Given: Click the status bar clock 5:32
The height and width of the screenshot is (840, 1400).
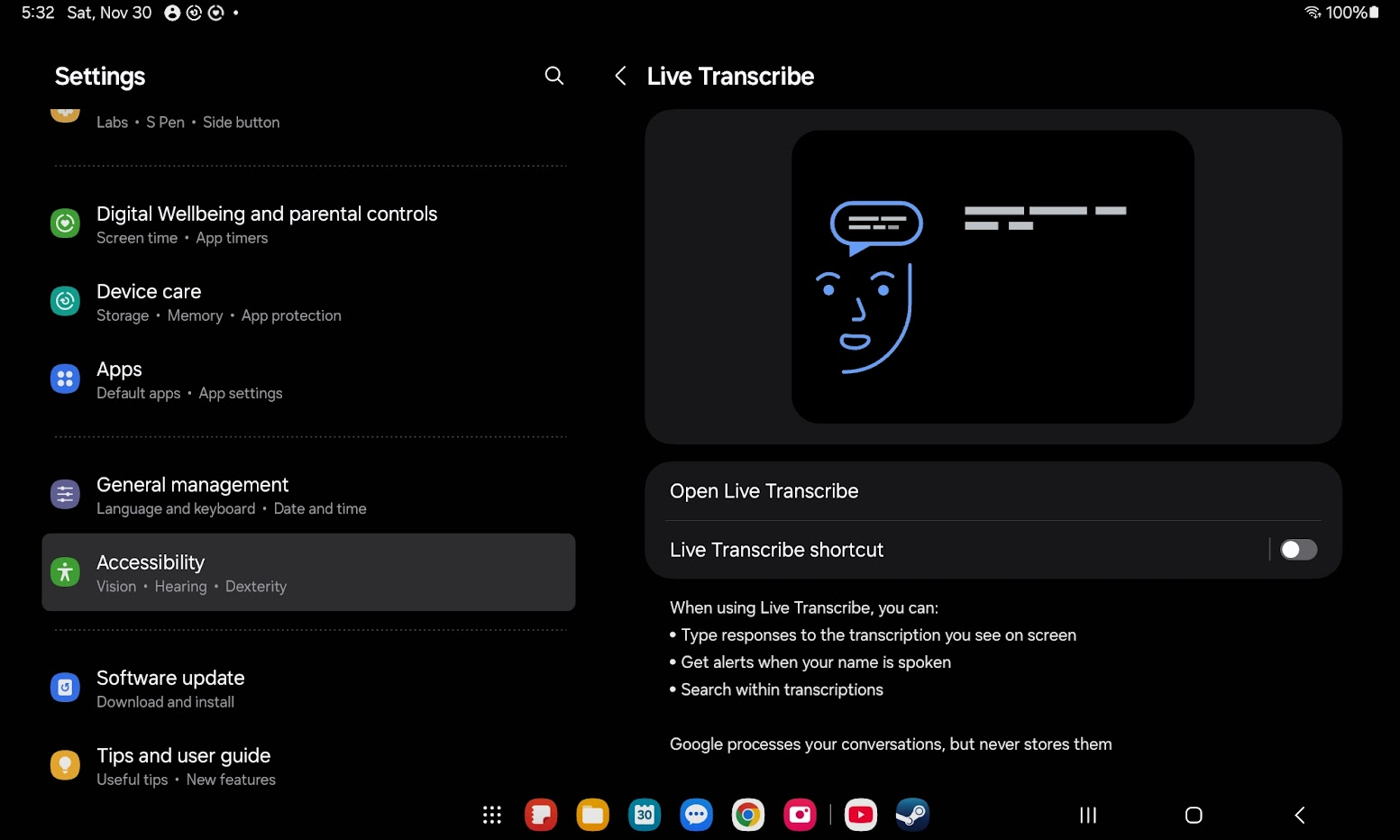Looking at the screenshot, I should [38, 13].
